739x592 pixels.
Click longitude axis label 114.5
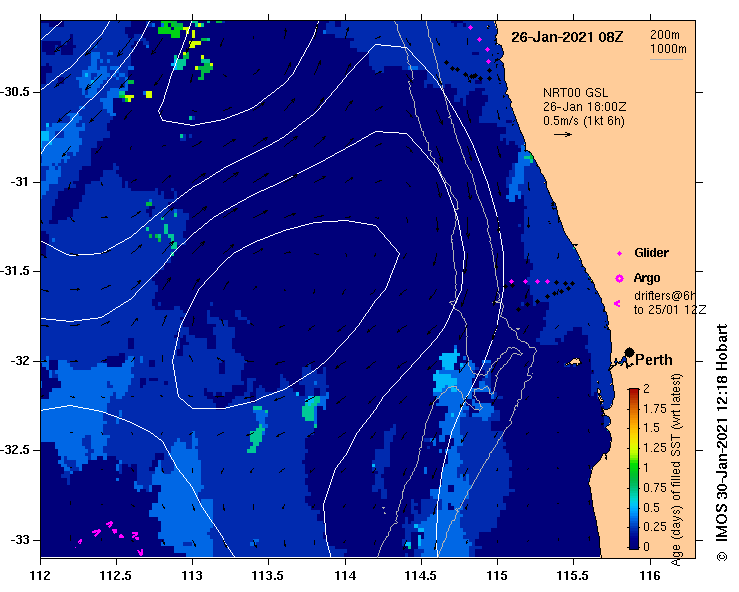pyautogui.click(x=421, y=576)
